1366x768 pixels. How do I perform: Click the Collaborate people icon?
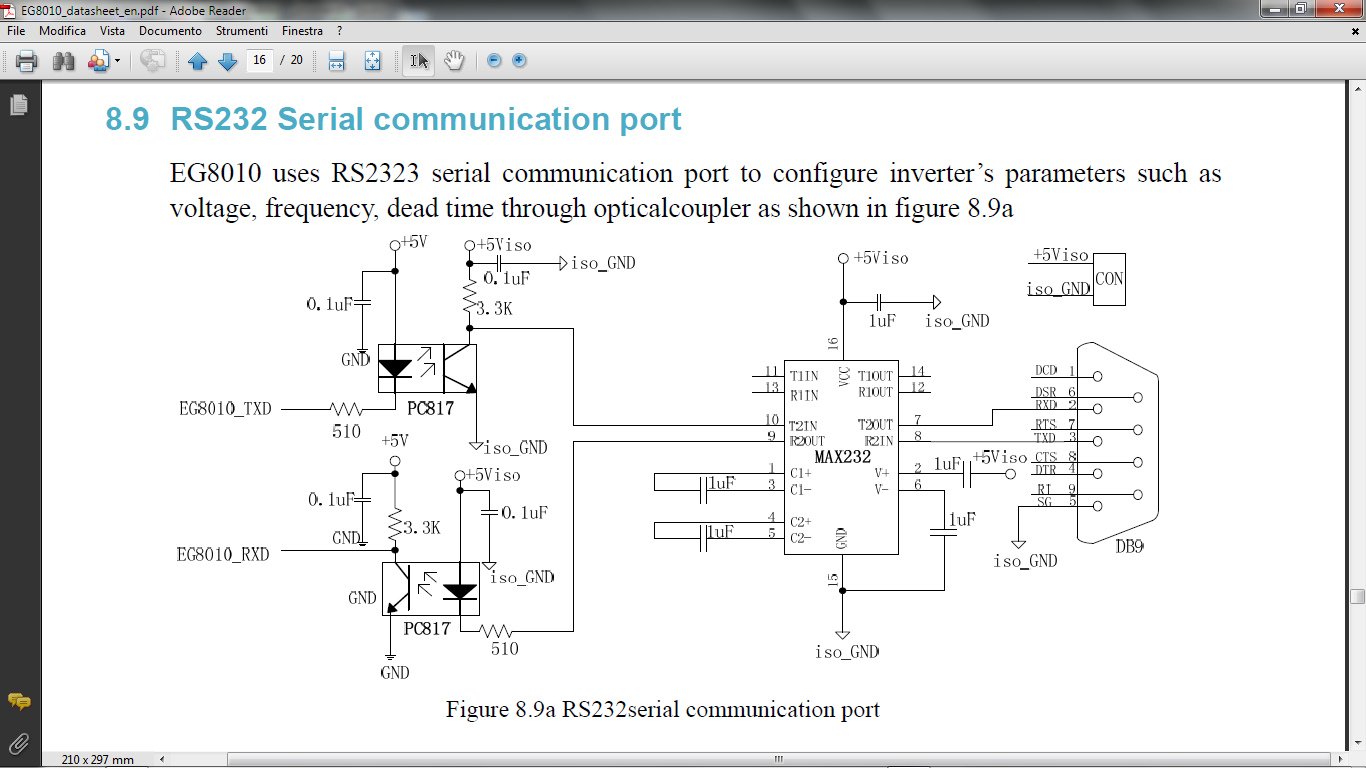coord(98,61)
